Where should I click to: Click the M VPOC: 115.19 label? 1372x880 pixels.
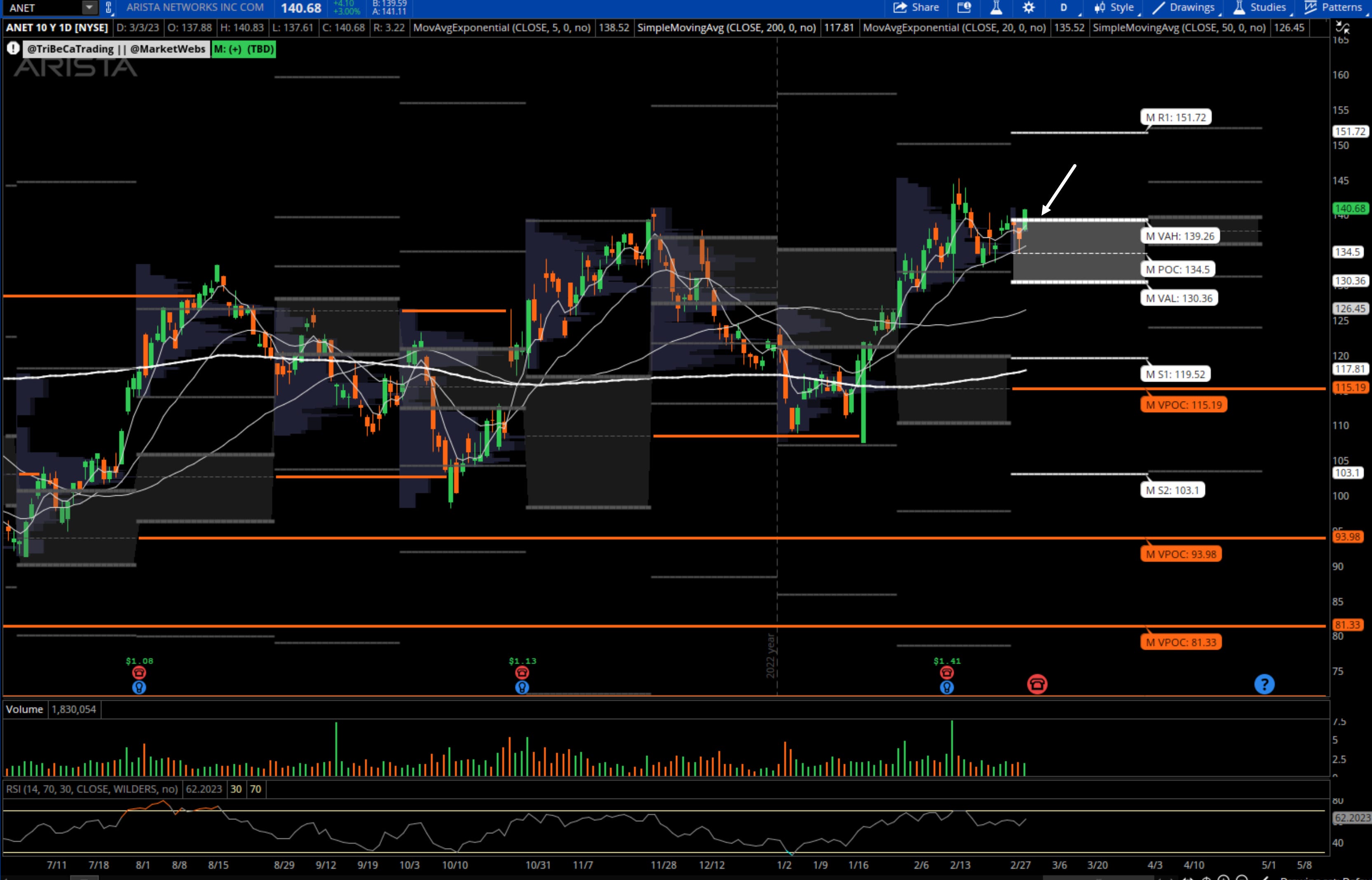1184,405
